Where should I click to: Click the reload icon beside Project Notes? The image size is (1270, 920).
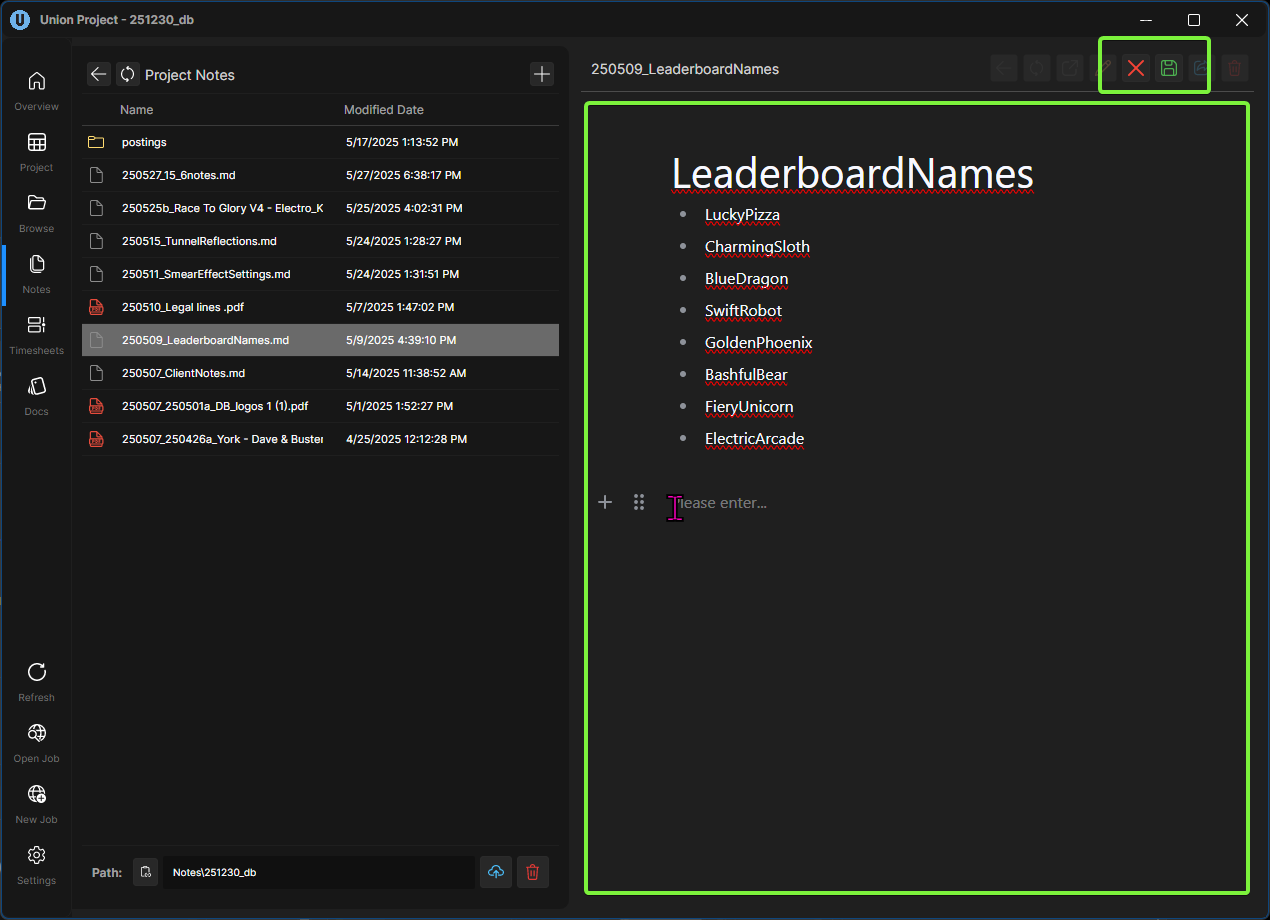[127, 74]
